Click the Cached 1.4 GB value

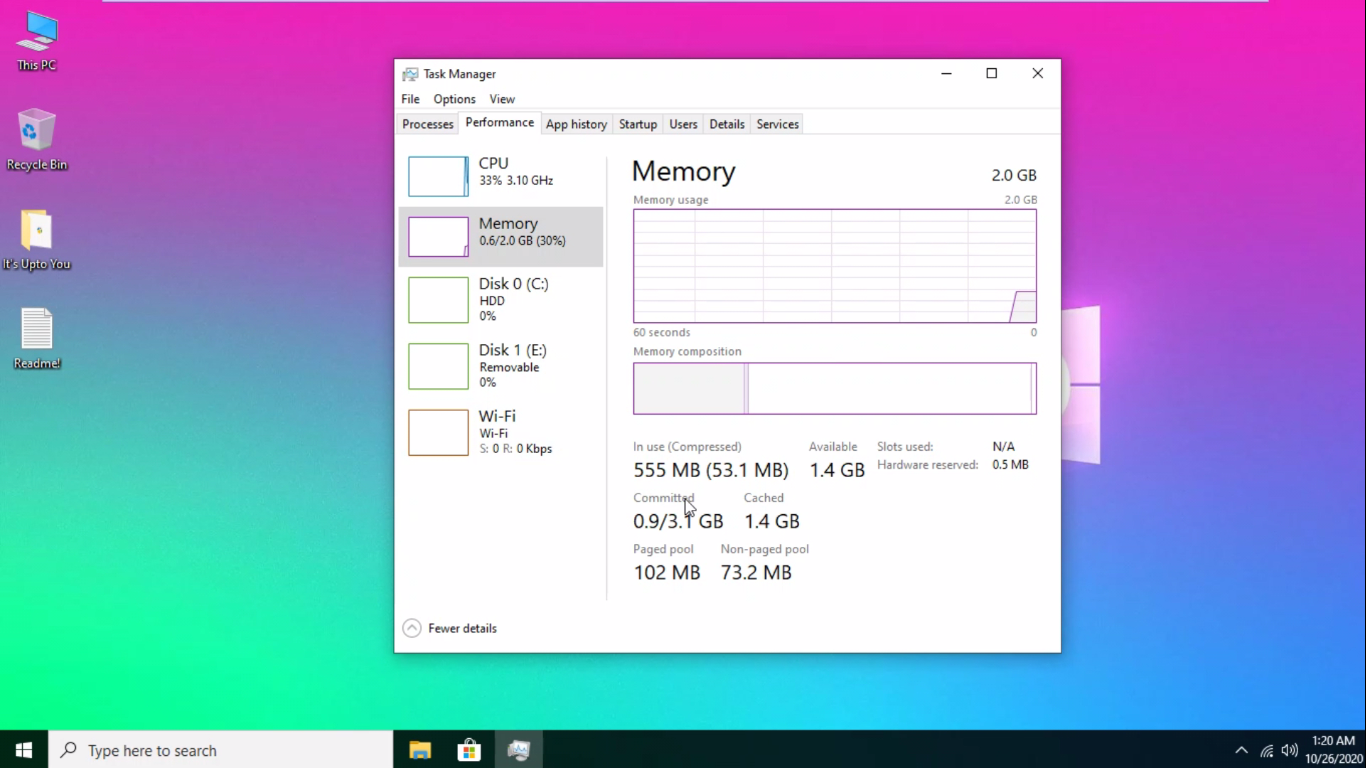(x=772, y=521)
